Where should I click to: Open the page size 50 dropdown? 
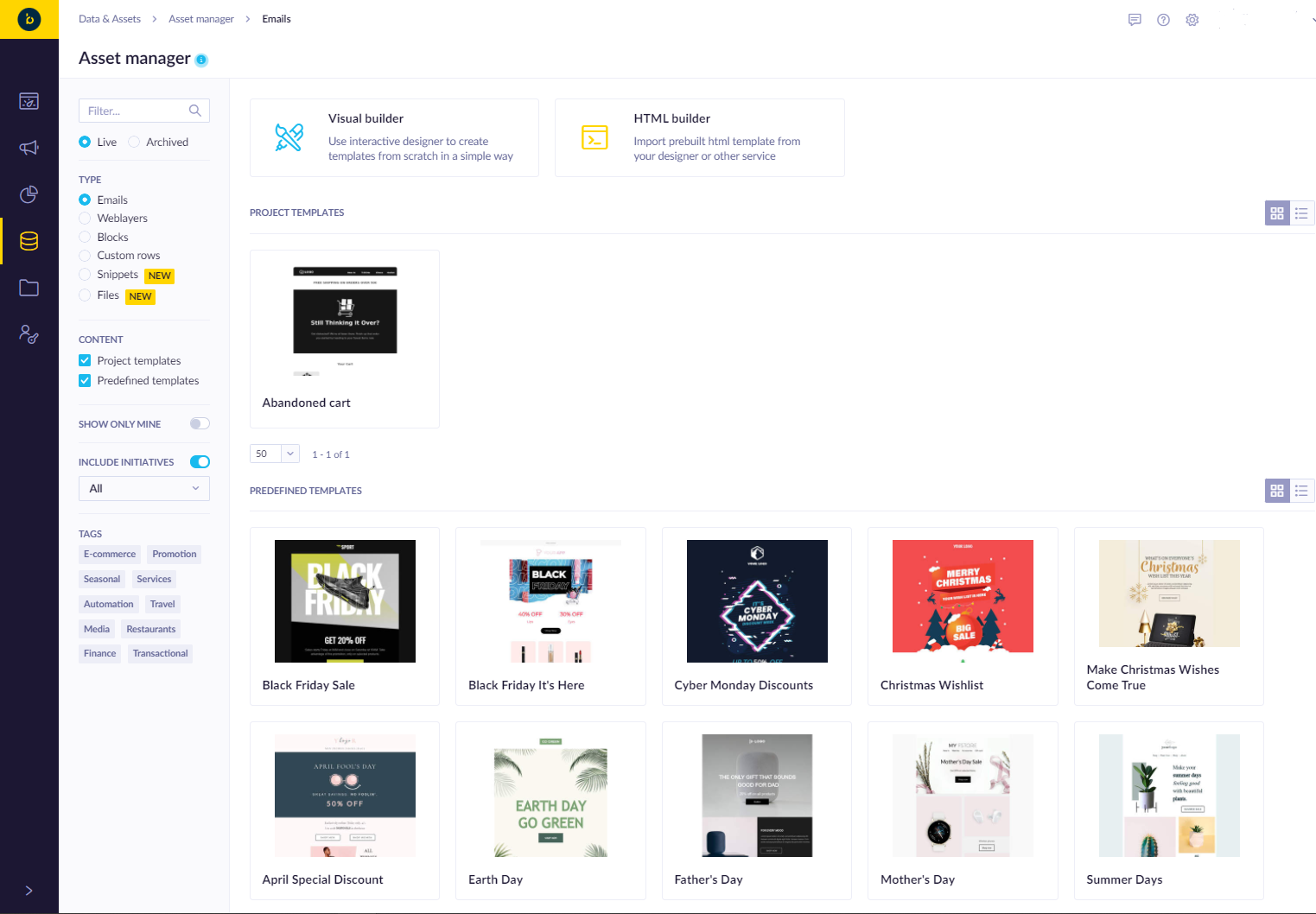click(x=274, y=453)
